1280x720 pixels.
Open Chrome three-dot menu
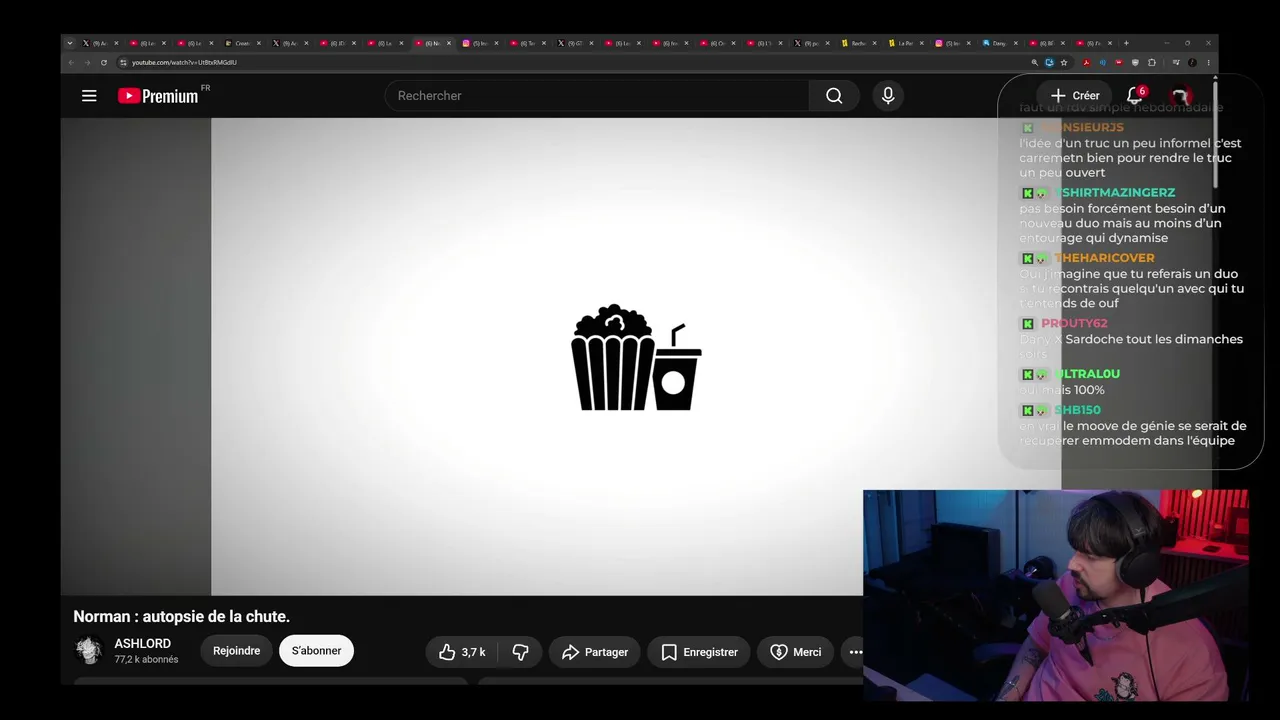click(x=1208, y=62)
